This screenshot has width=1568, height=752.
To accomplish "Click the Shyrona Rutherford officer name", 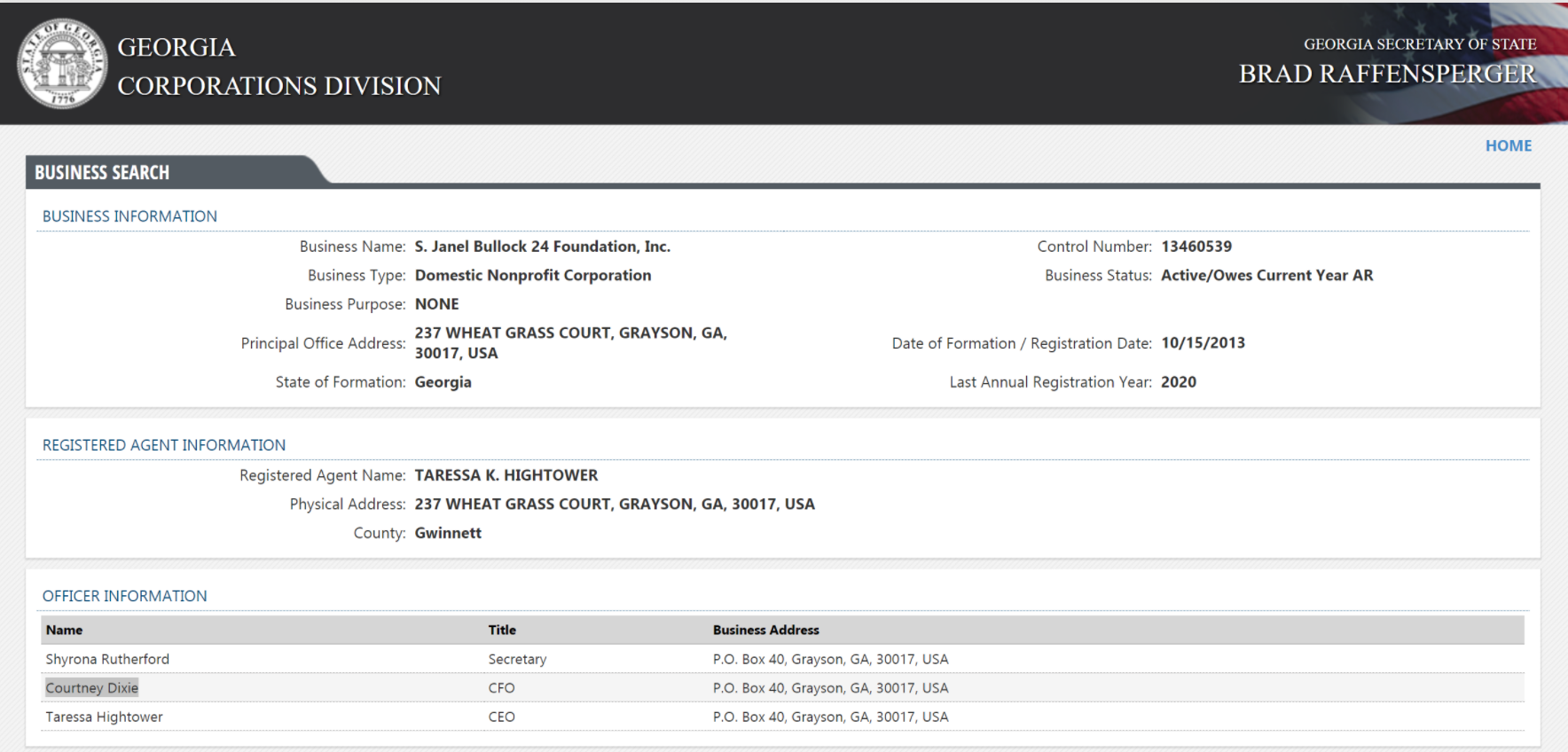I will click(107, 659).
